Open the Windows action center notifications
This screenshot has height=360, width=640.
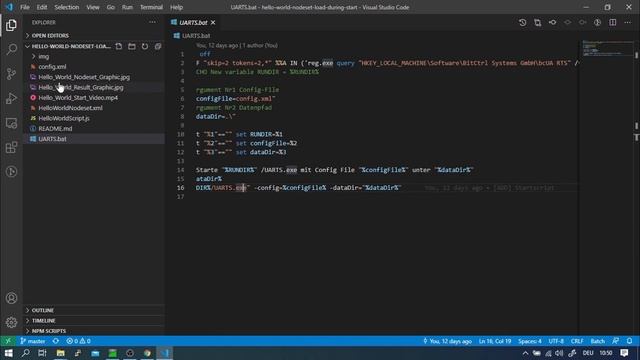tap(624, 353)
